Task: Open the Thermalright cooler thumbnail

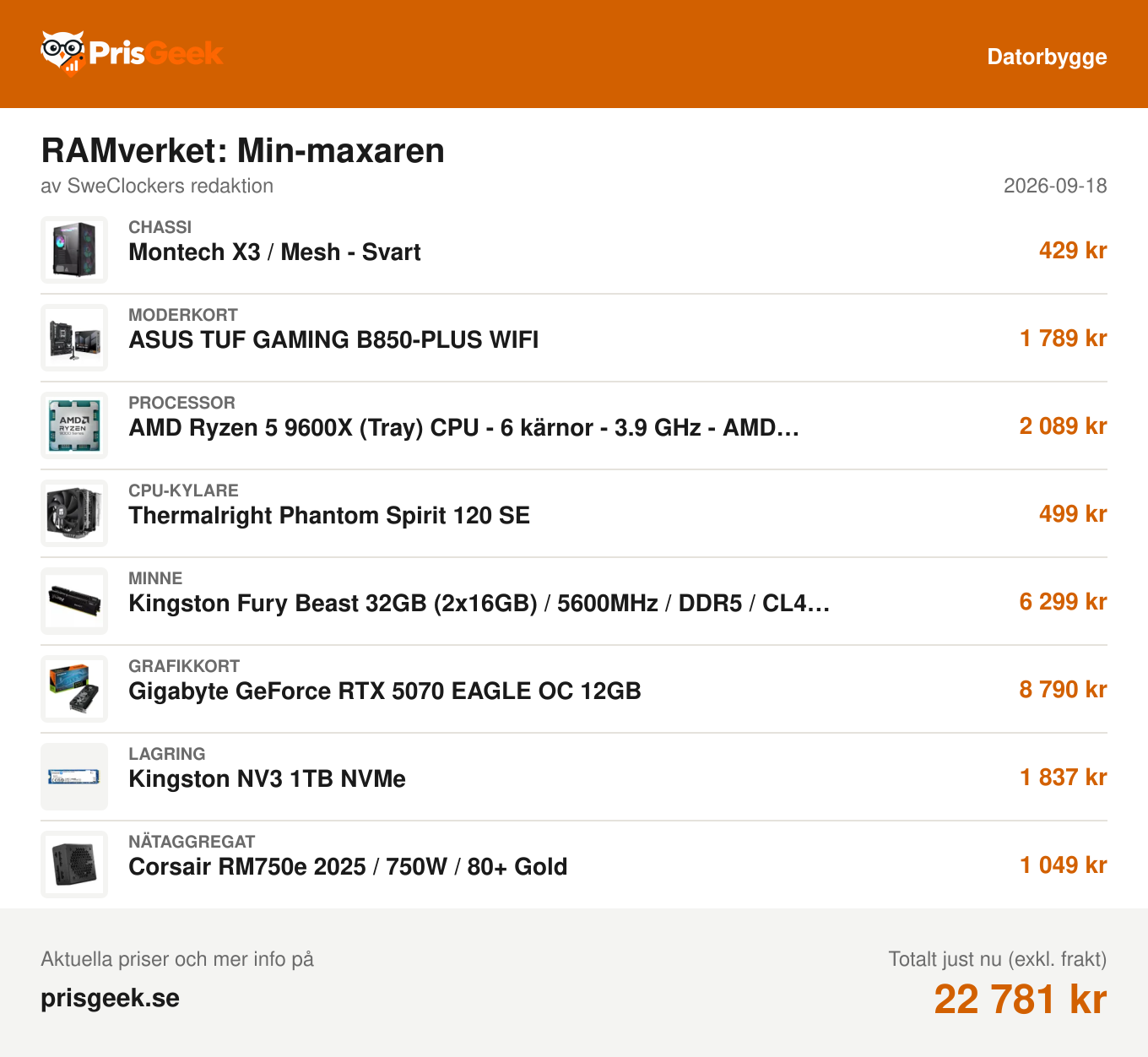Action: 74,513
